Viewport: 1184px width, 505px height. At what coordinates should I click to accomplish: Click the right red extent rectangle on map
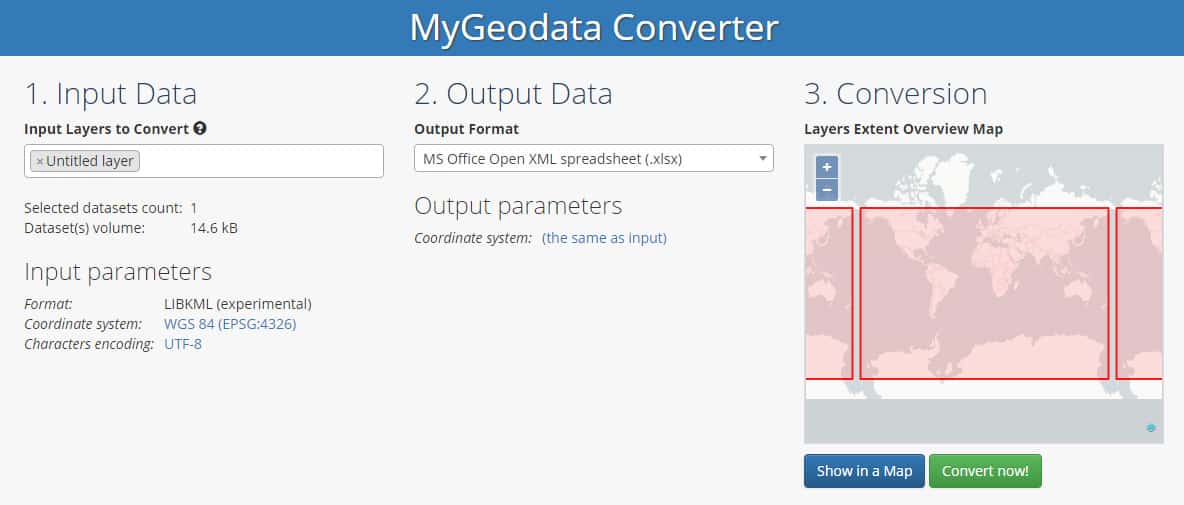point(1139,293)
